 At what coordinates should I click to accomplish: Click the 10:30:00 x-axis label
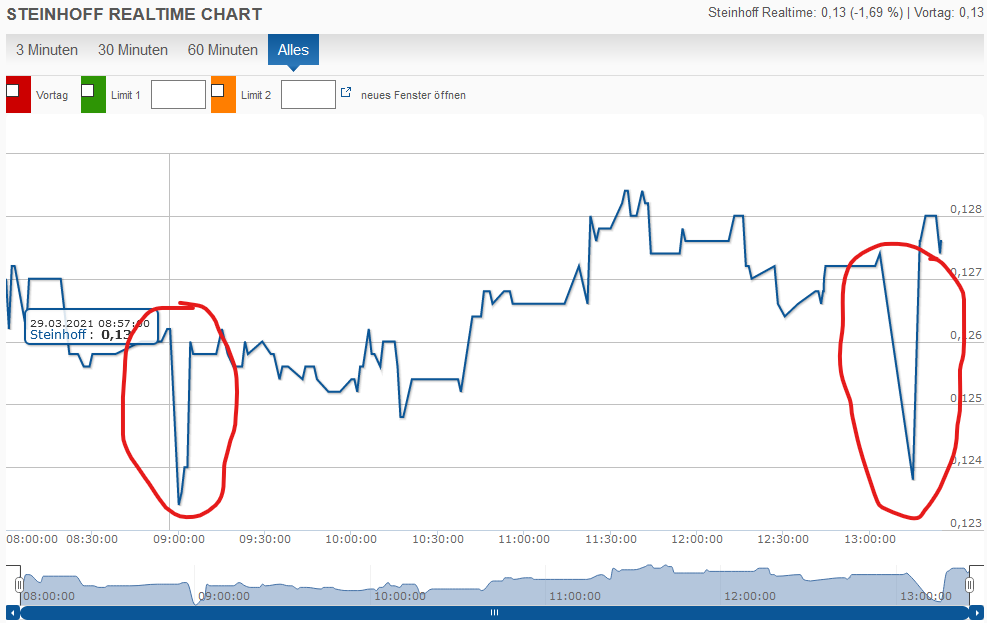[x=438, y=539]
